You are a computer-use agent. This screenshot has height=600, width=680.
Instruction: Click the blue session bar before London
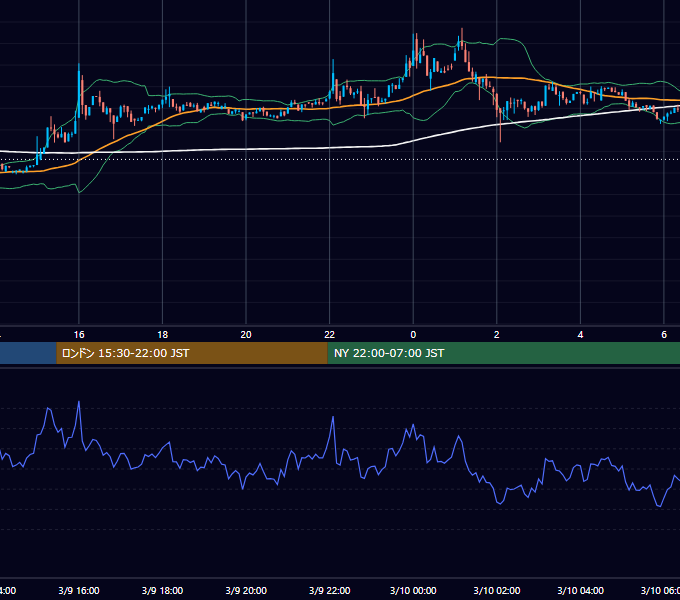pos(28,353)
